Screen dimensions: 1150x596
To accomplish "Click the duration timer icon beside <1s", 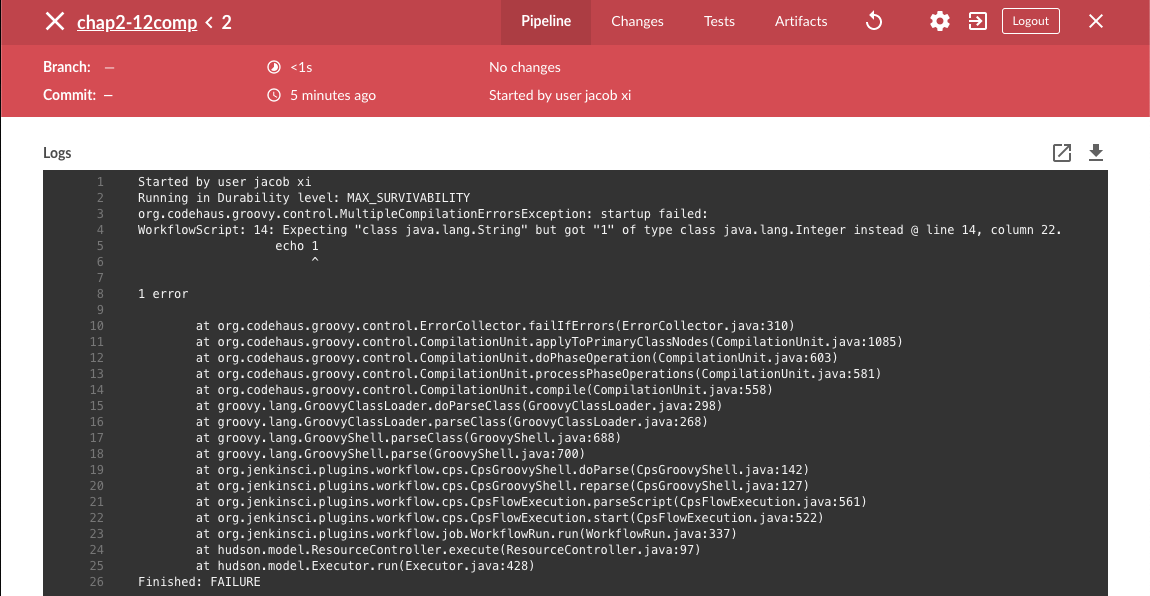I will (274, 68).
